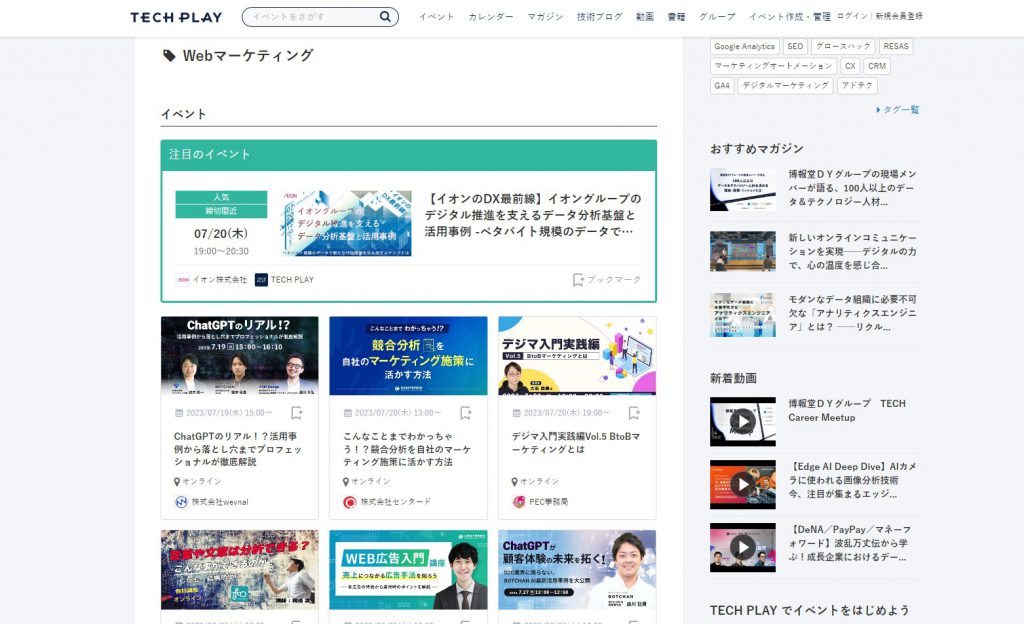Select the Google Analytics tag
Screen dimensions: 1024x624
click(744, 46)
